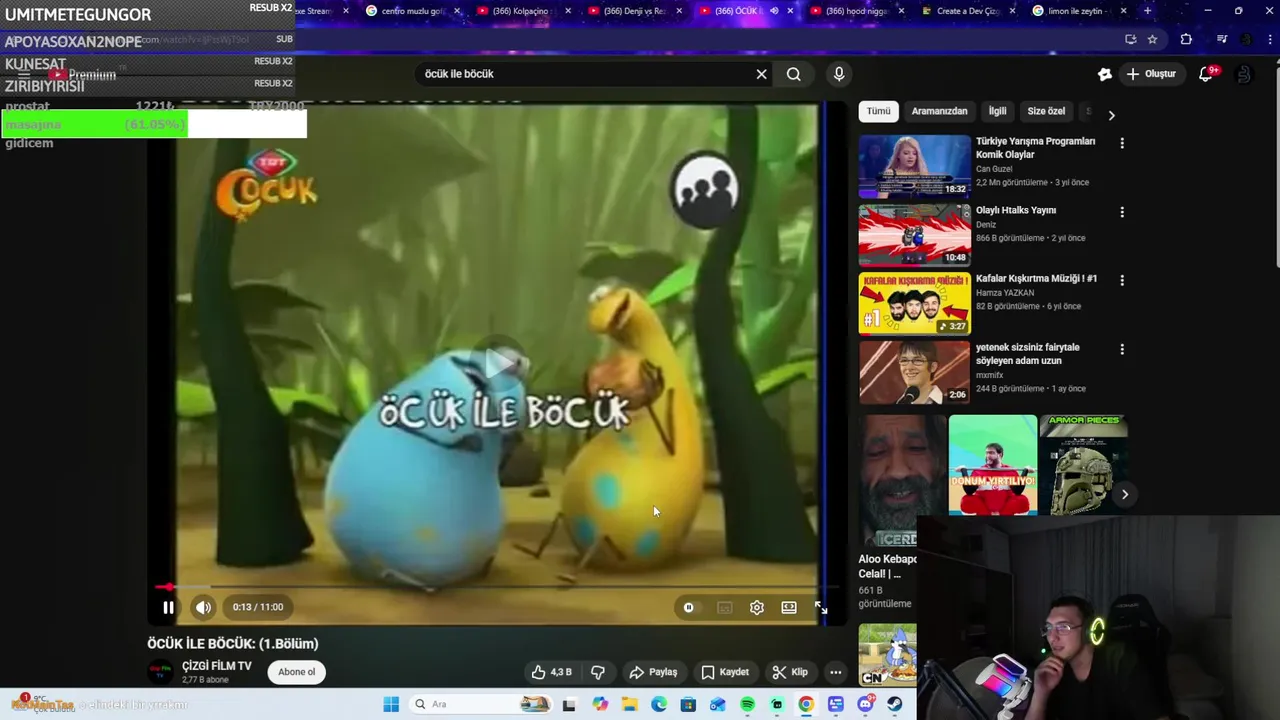
Task: Click the icon left of the Oluştur button
Action: [x=1104, y=74]
